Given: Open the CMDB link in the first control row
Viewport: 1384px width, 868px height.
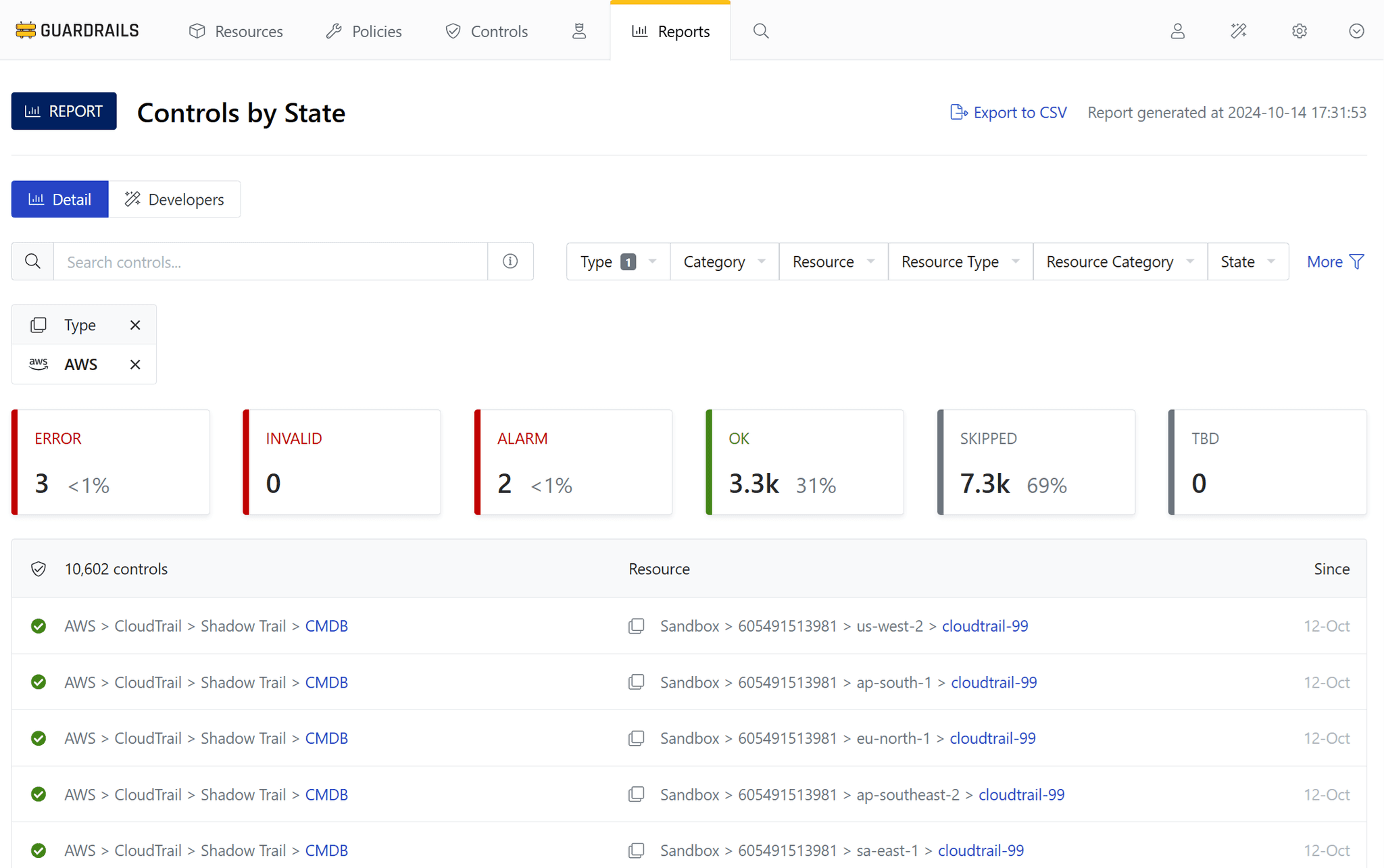Looking at the screenshot, I should (326, 626).
